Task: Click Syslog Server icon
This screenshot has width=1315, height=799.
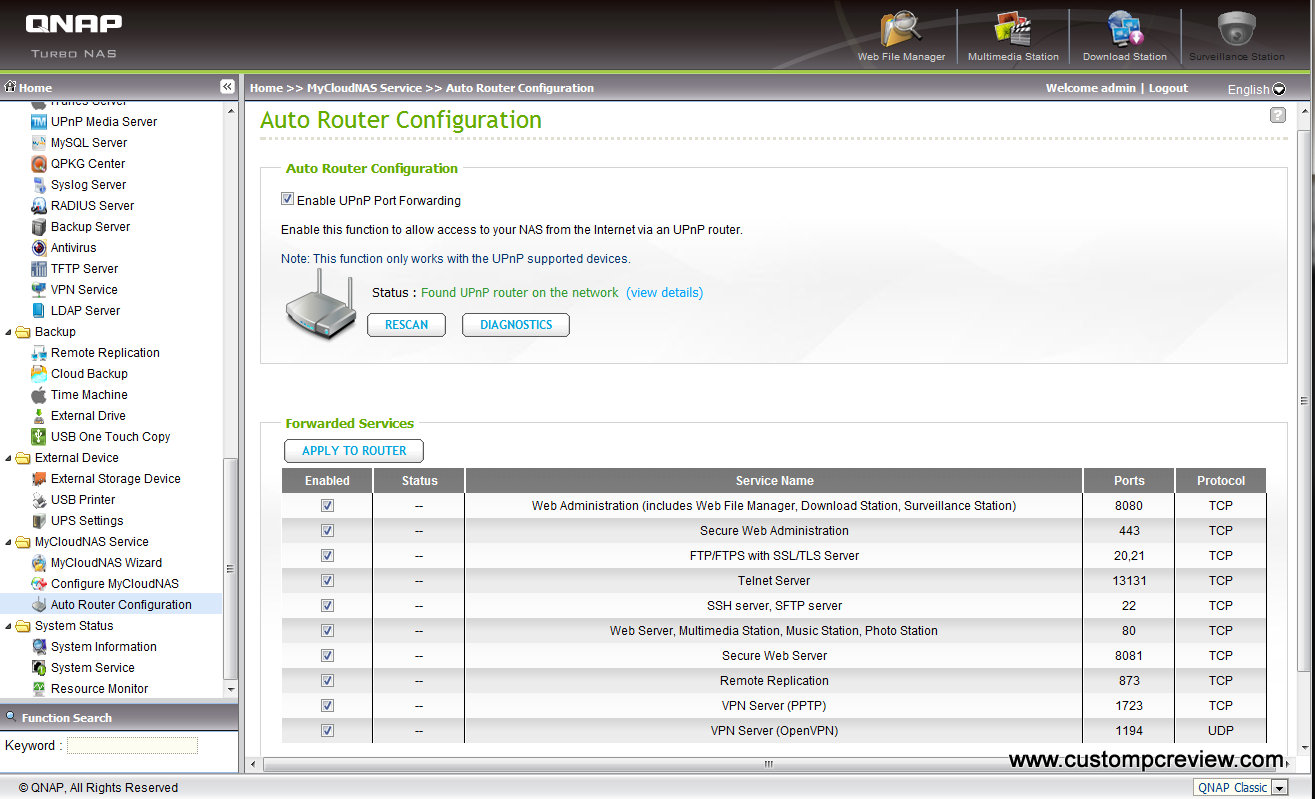Action: [39, 184]
